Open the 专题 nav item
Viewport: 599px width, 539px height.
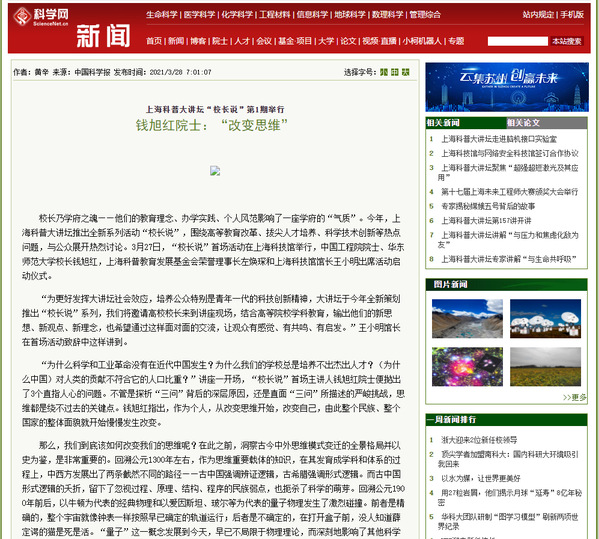[456, 41]
